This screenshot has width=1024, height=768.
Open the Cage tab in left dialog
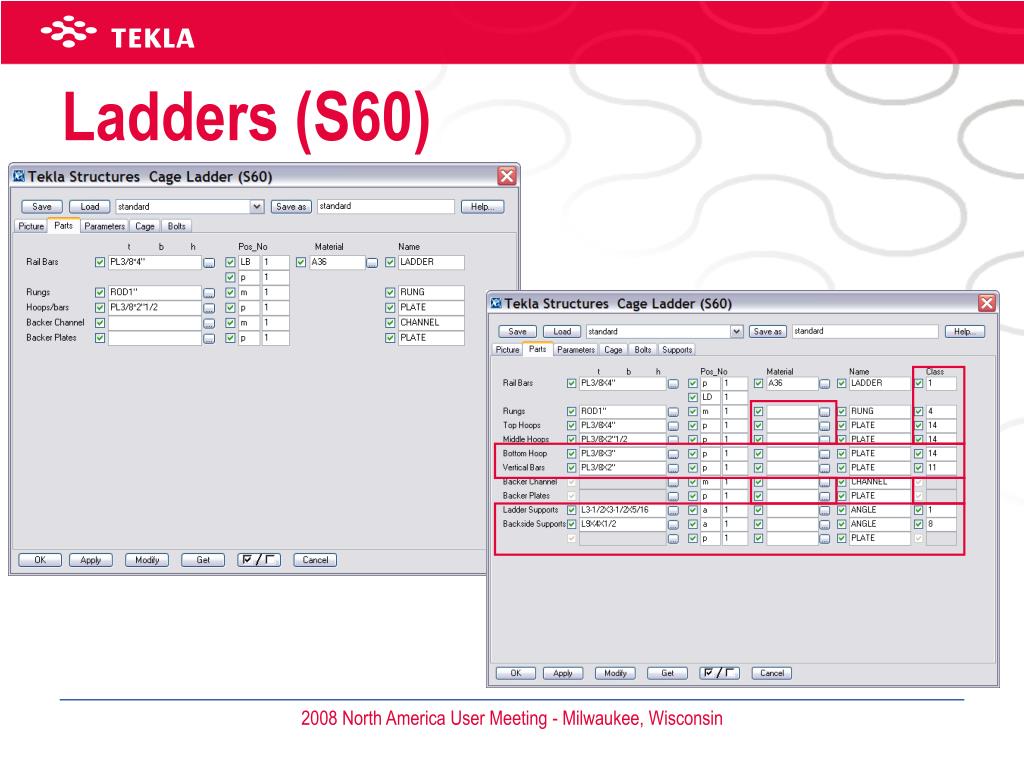click(x=145, y=227)
